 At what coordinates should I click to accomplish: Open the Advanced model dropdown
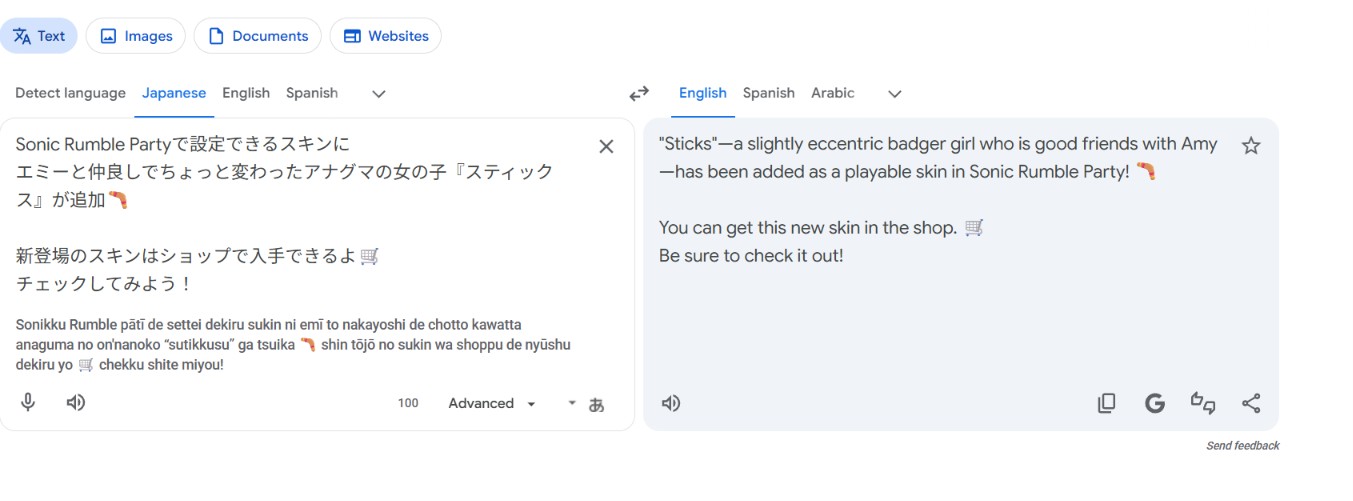[492, 404]
